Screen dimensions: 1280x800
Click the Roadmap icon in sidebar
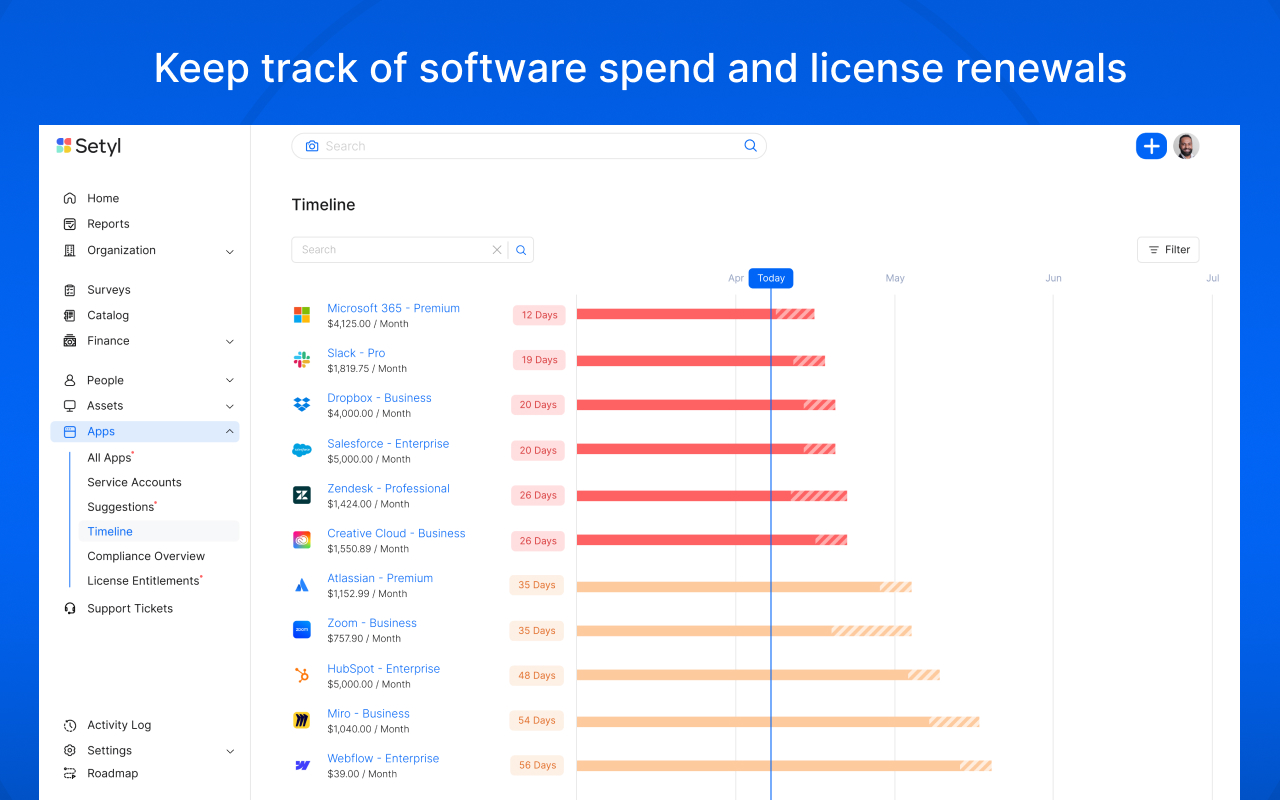click(70, 773)
